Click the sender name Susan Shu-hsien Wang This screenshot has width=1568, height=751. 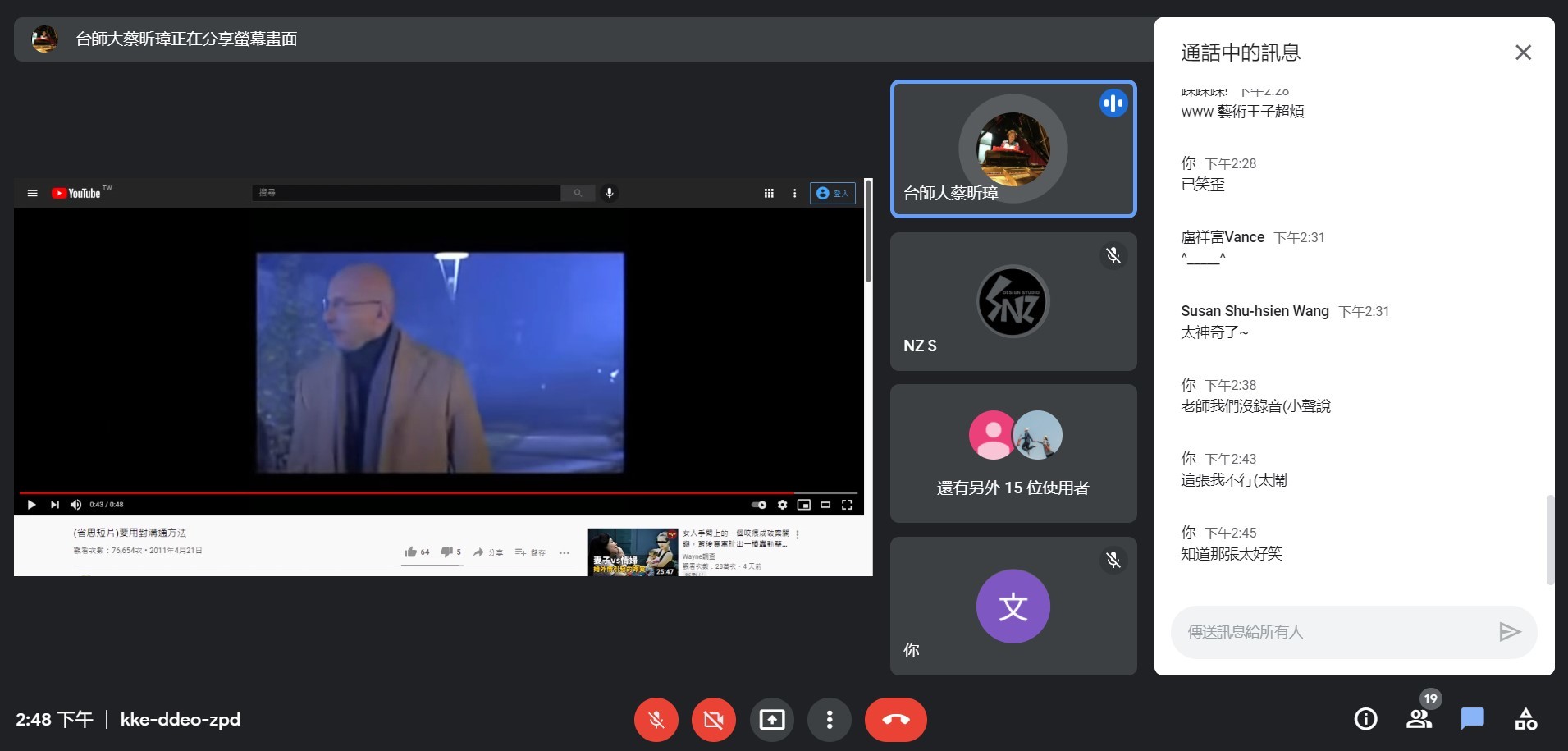pos(1255,311)
